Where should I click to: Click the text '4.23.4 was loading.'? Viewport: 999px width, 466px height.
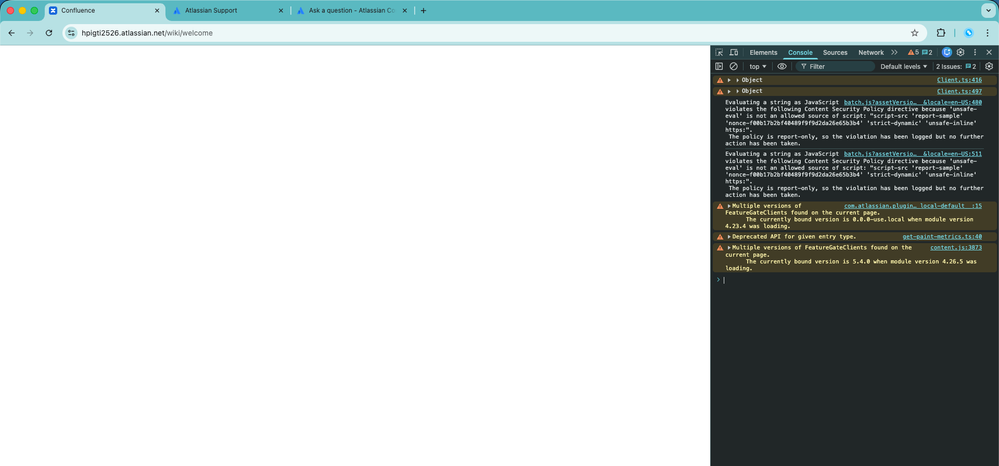[758, 226]
